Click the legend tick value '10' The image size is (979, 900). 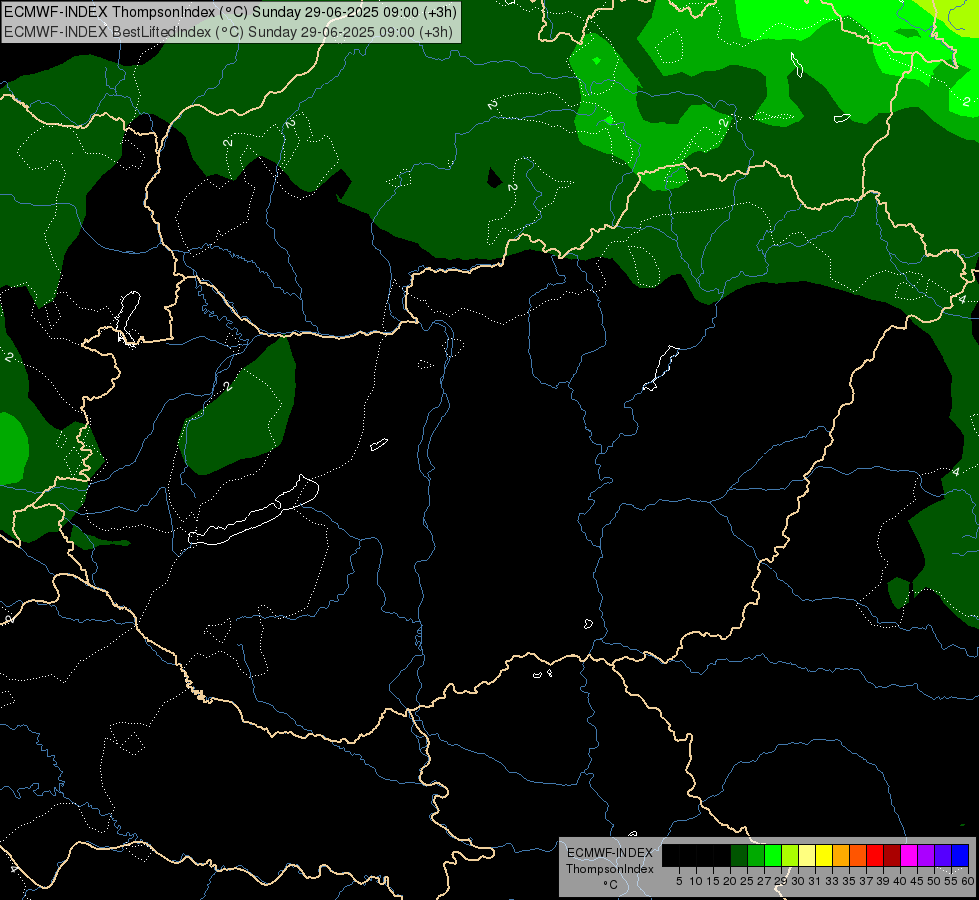[x=696, y=881]
